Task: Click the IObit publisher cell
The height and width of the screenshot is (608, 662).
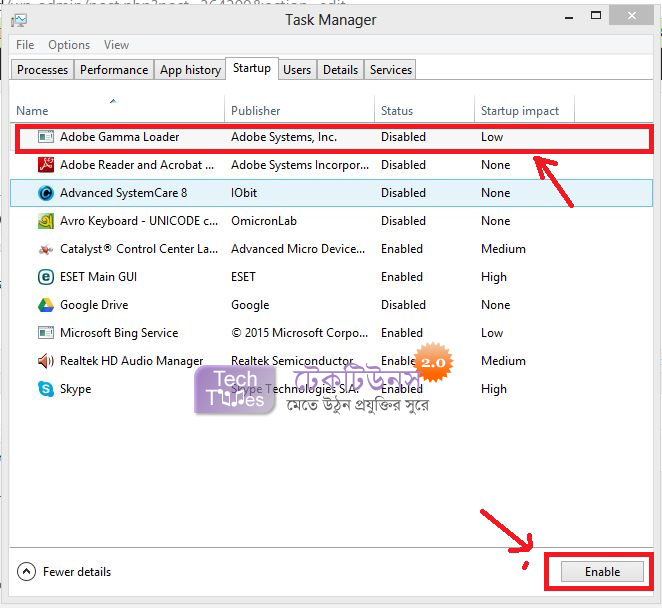Action: pyautogui.click(x=244, y=193)
